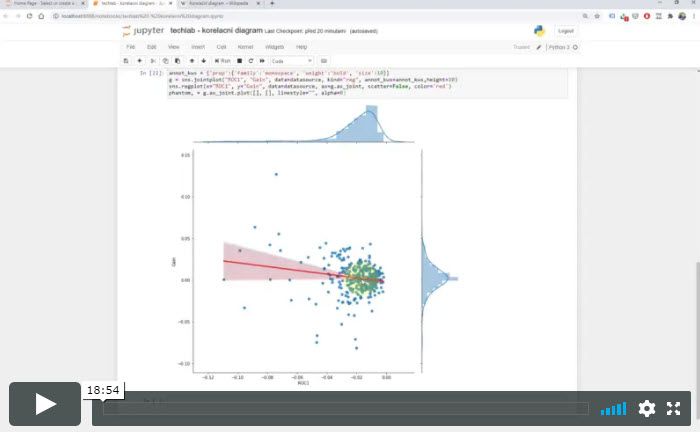Move the selected cell down

click(x=204, y=61)
